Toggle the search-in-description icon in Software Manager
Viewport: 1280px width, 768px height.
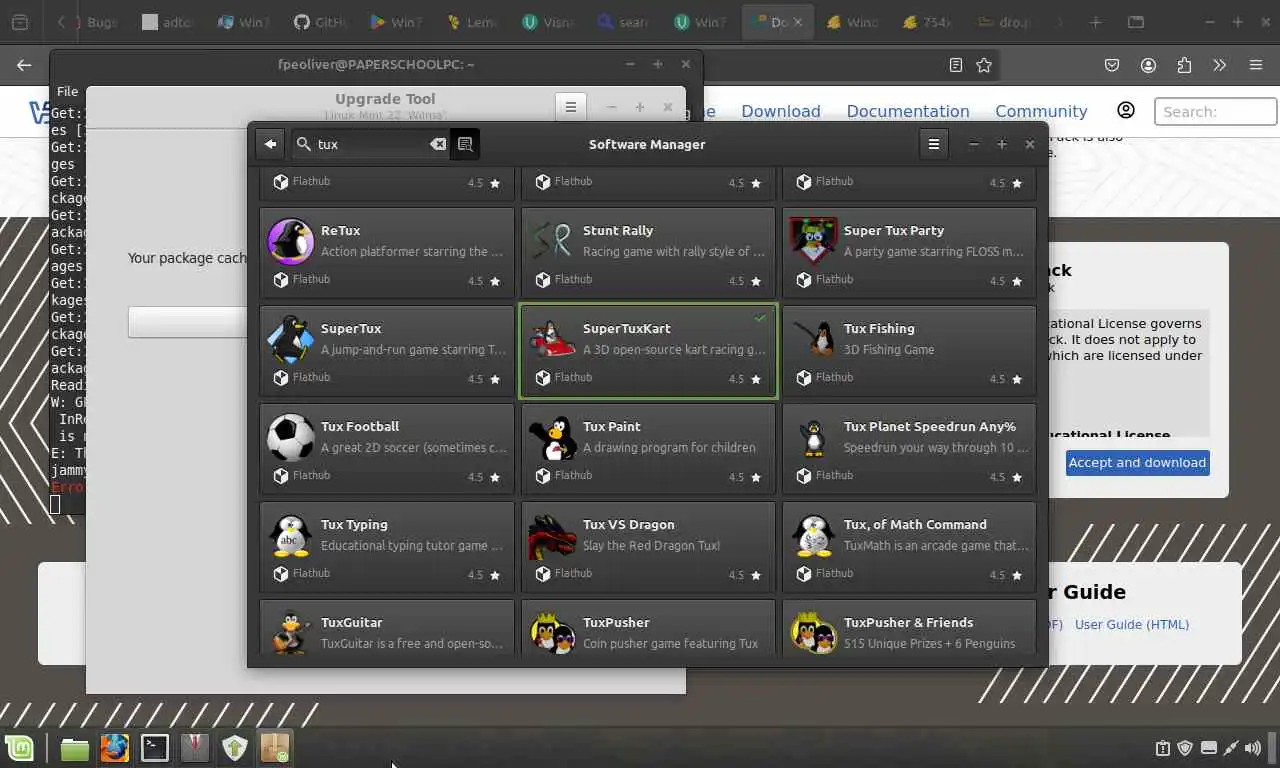coord(465,144)
